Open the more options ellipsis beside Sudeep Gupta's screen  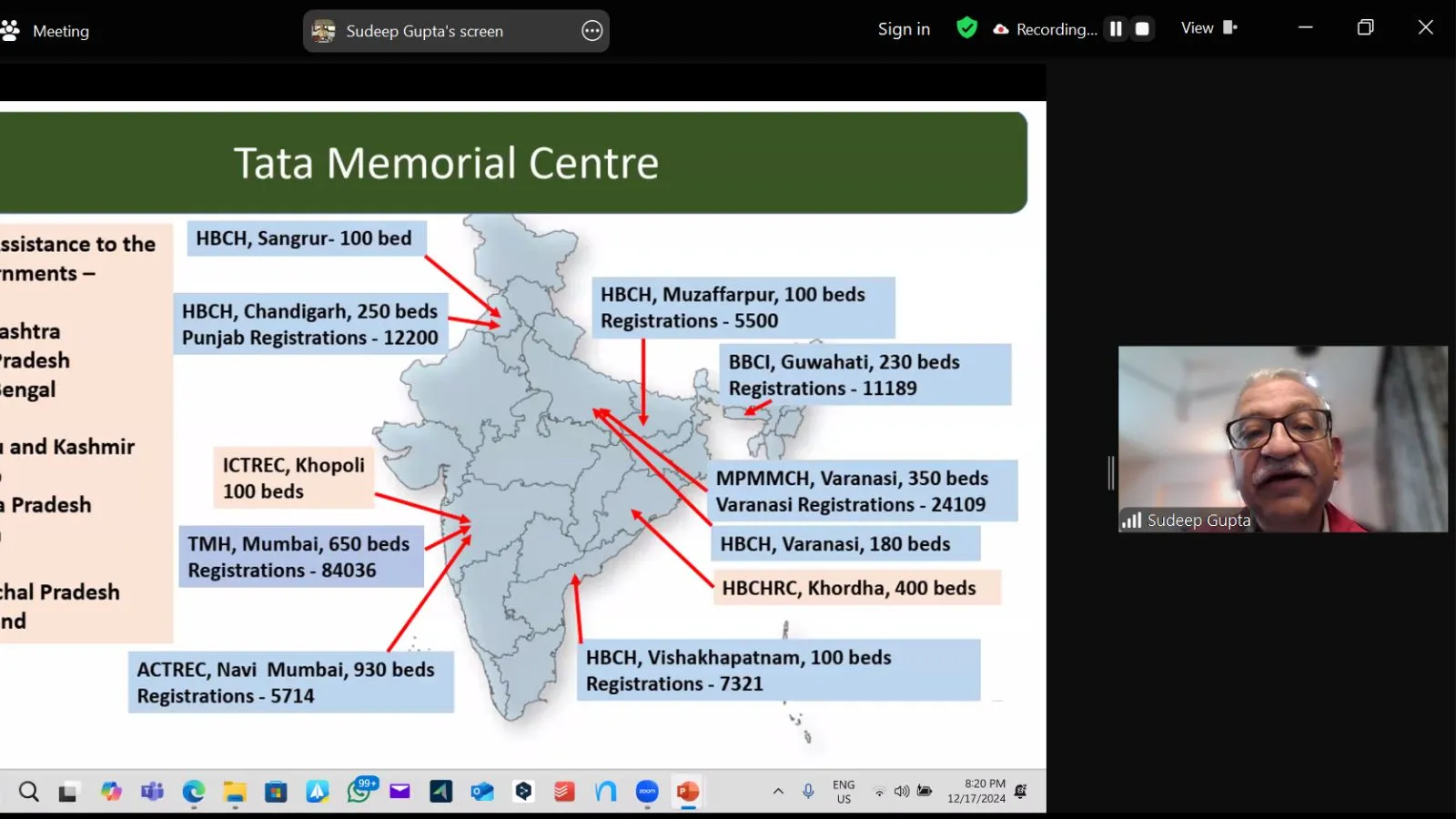click(x=591, y=31)
